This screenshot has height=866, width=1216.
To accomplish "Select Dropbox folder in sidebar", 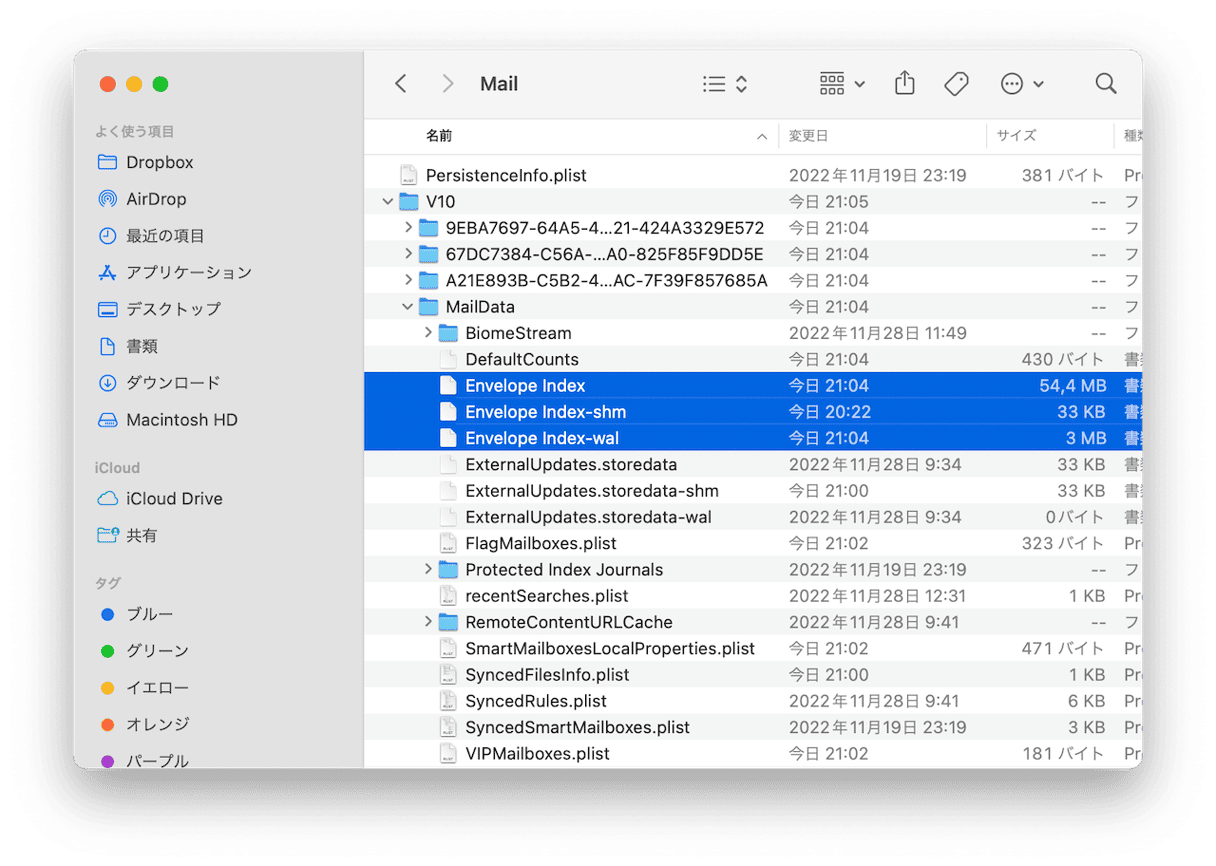I will tap(159, 162).
